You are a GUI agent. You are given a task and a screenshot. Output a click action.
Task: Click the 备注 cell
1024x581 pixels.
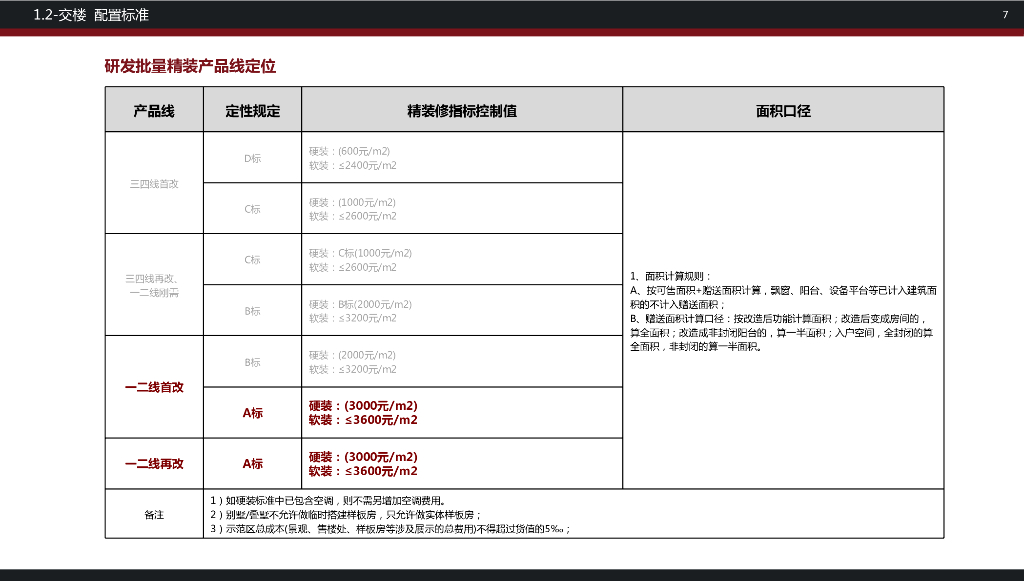coord(153,514)
